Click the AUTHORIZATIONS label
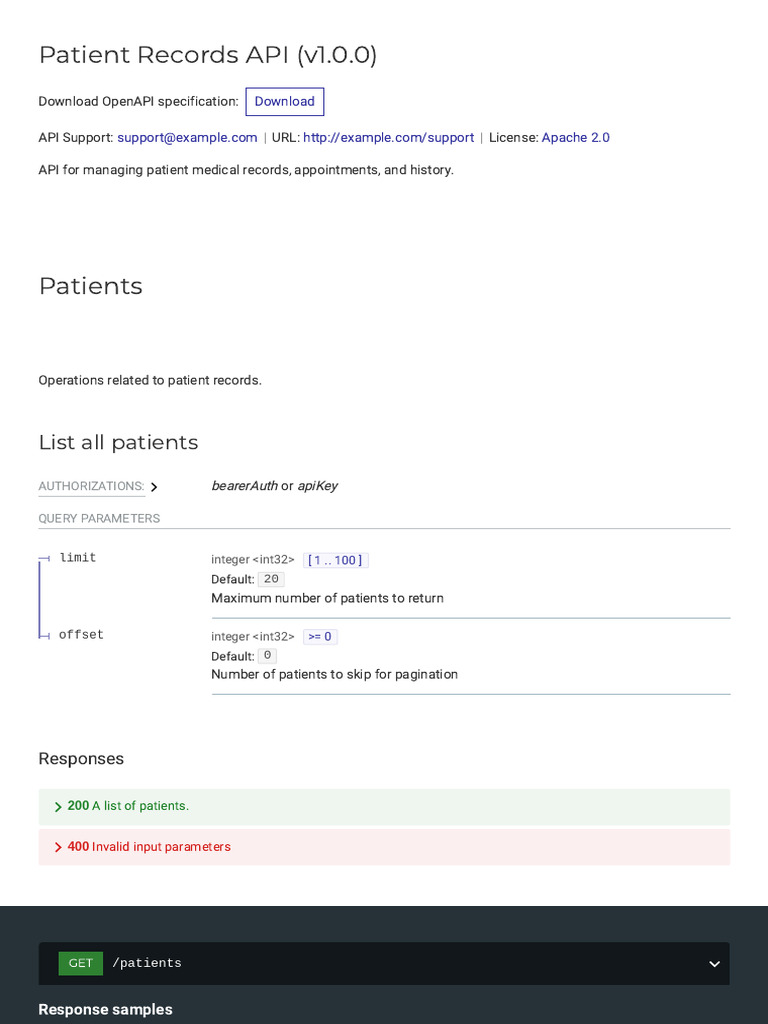Image resolution: width=768 pixels, height=1024 pixels. click(91, 486)
